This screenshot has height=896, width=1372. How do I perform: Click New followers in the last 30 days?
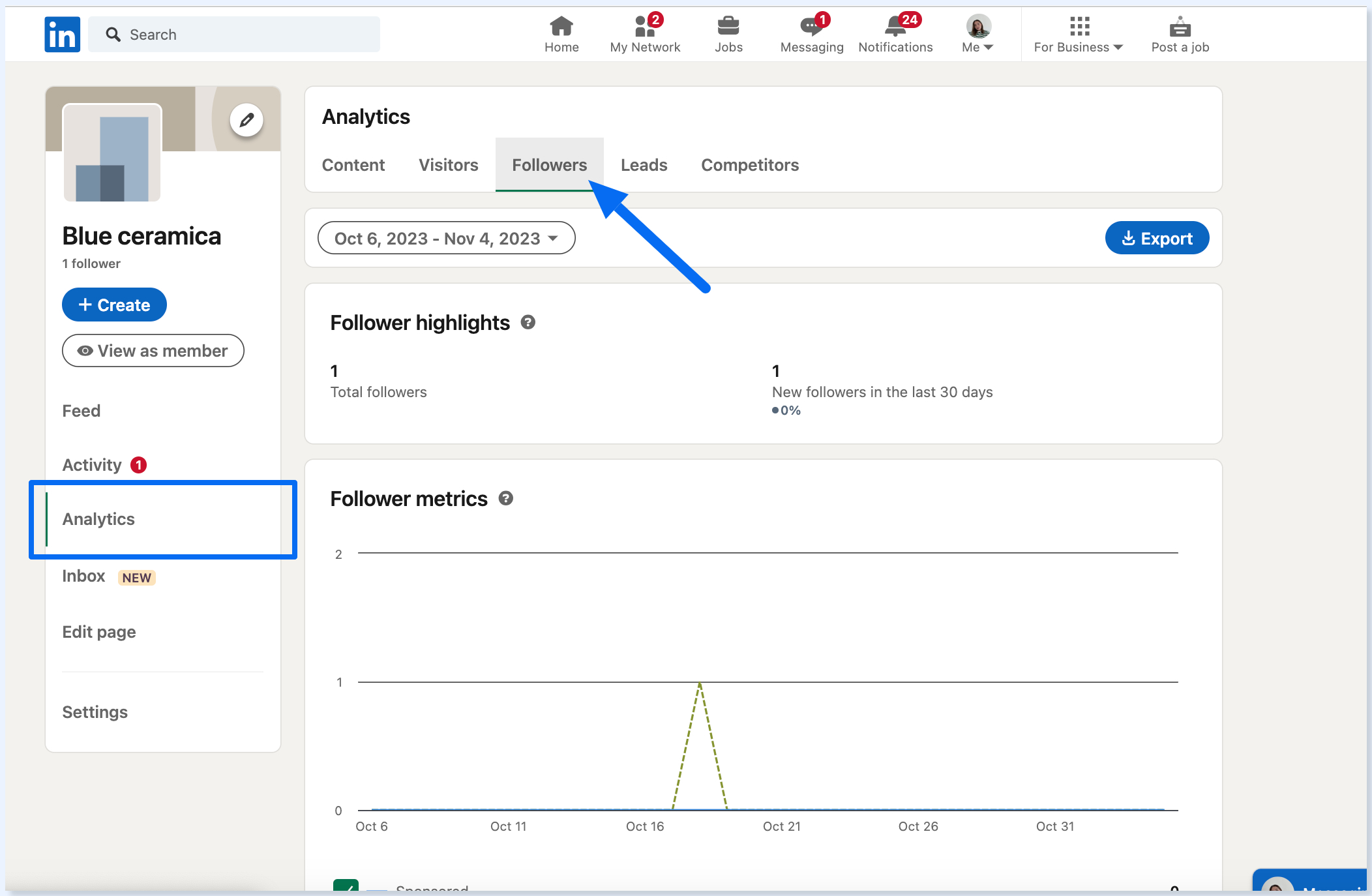(x=882, y=392)
